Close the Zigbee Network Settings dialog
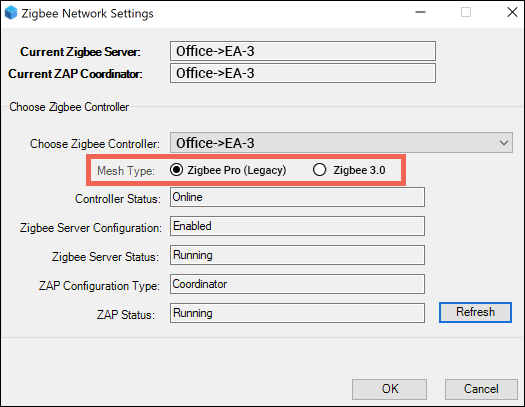Viewport: 525px width, 407px height. [512, 12]
